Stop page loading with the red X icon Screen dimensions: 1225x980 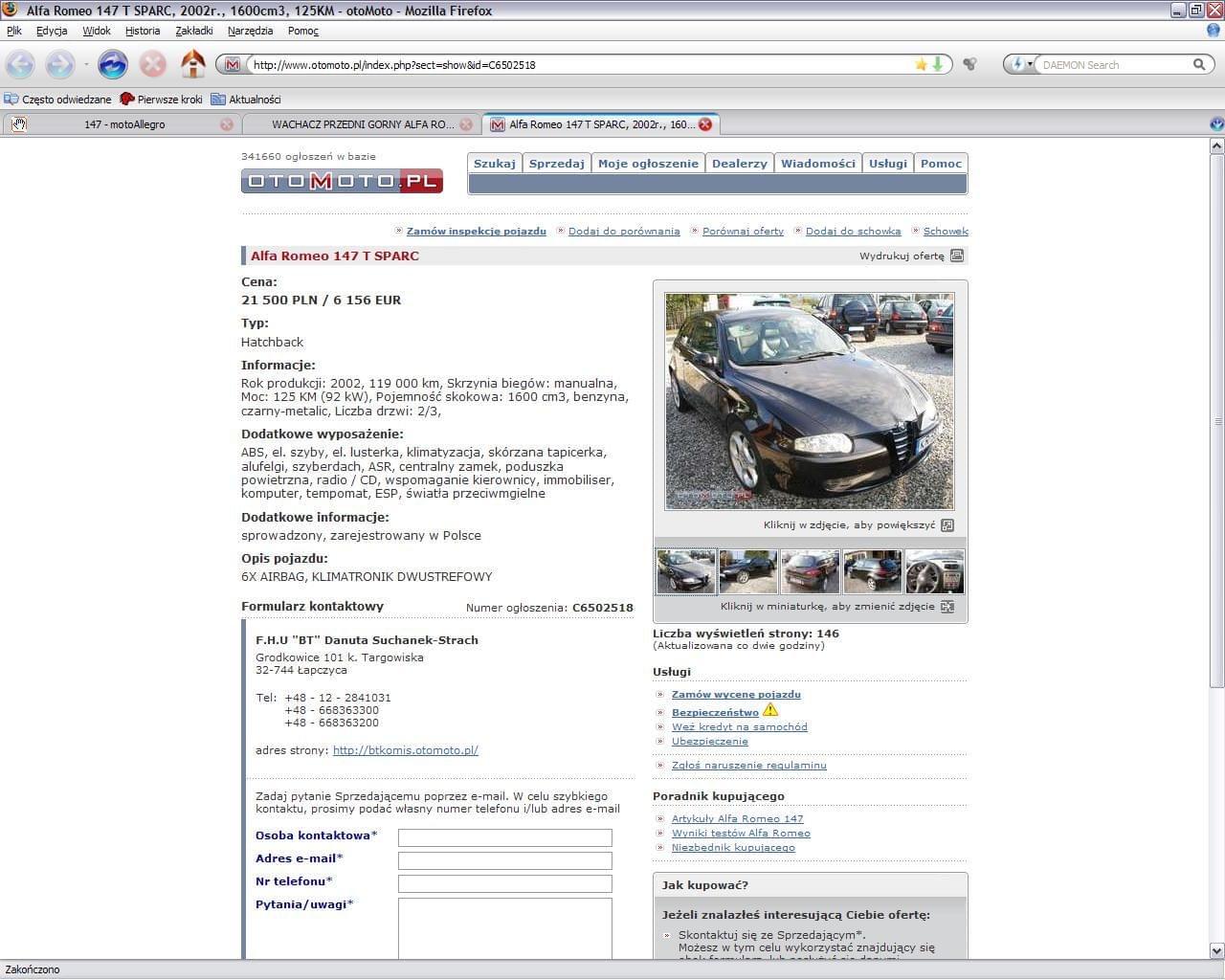(x=152, y=64)
